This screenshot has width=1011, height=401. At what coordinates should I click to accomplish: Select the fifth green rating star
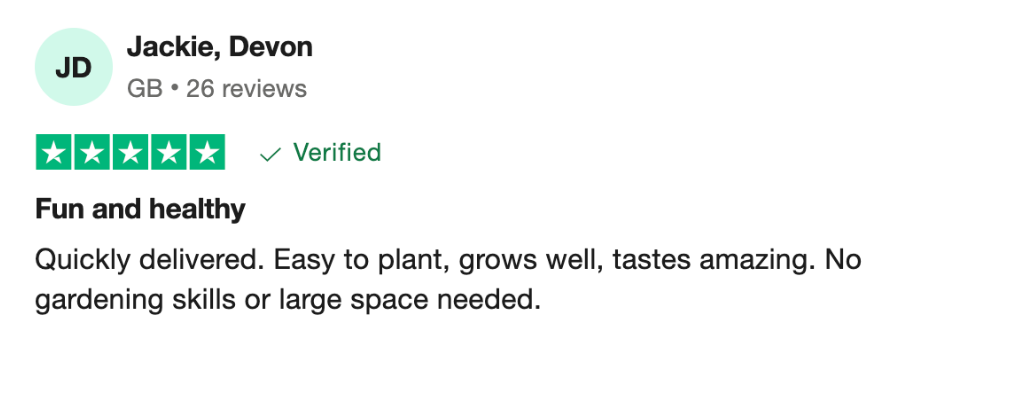point(207,153)
